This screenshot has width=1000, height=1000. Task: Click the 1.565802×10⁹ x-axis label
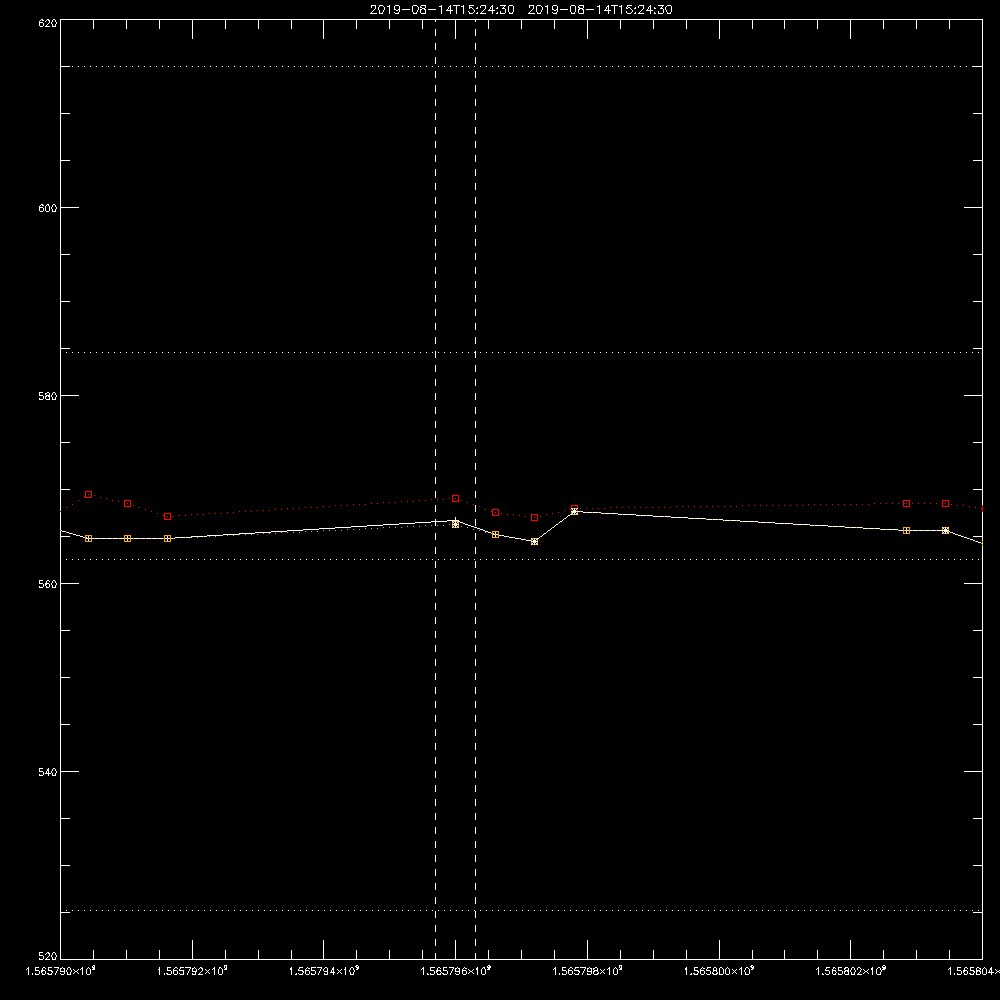[851, 971]
